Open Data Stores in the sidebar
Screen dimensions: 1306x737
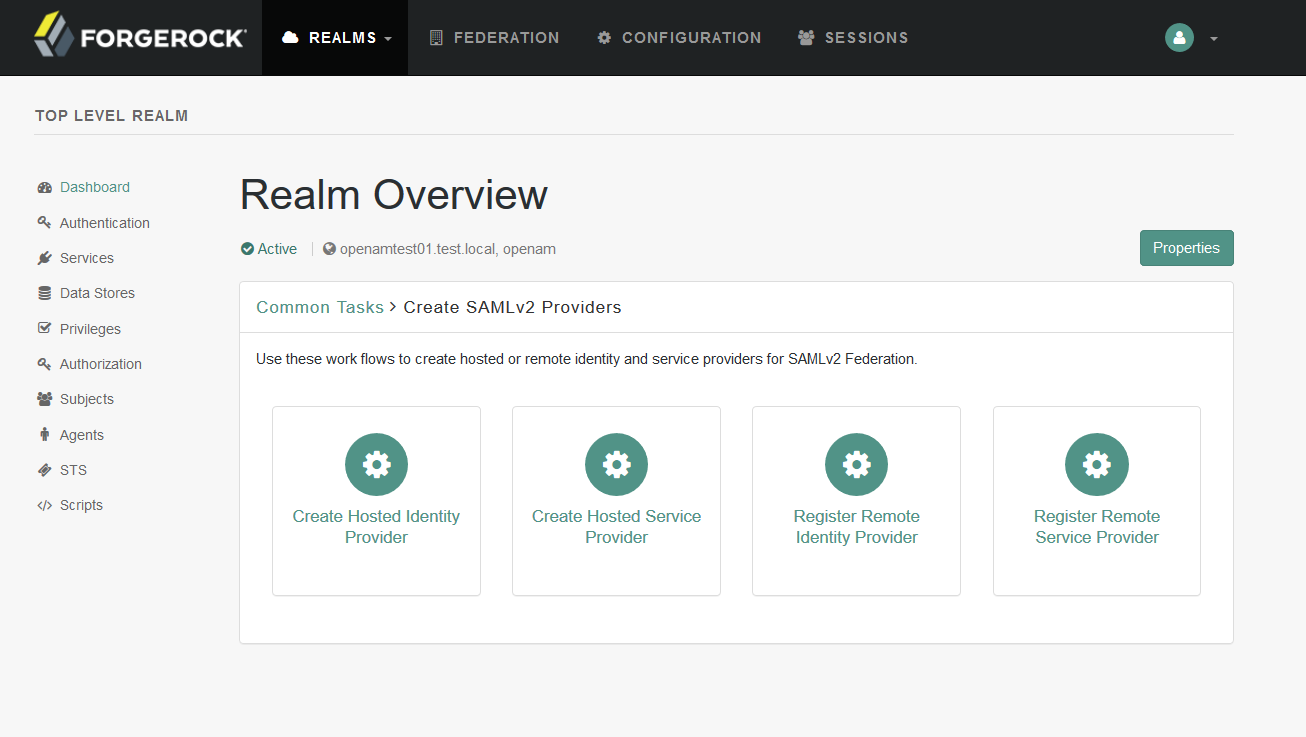(97, 293)
